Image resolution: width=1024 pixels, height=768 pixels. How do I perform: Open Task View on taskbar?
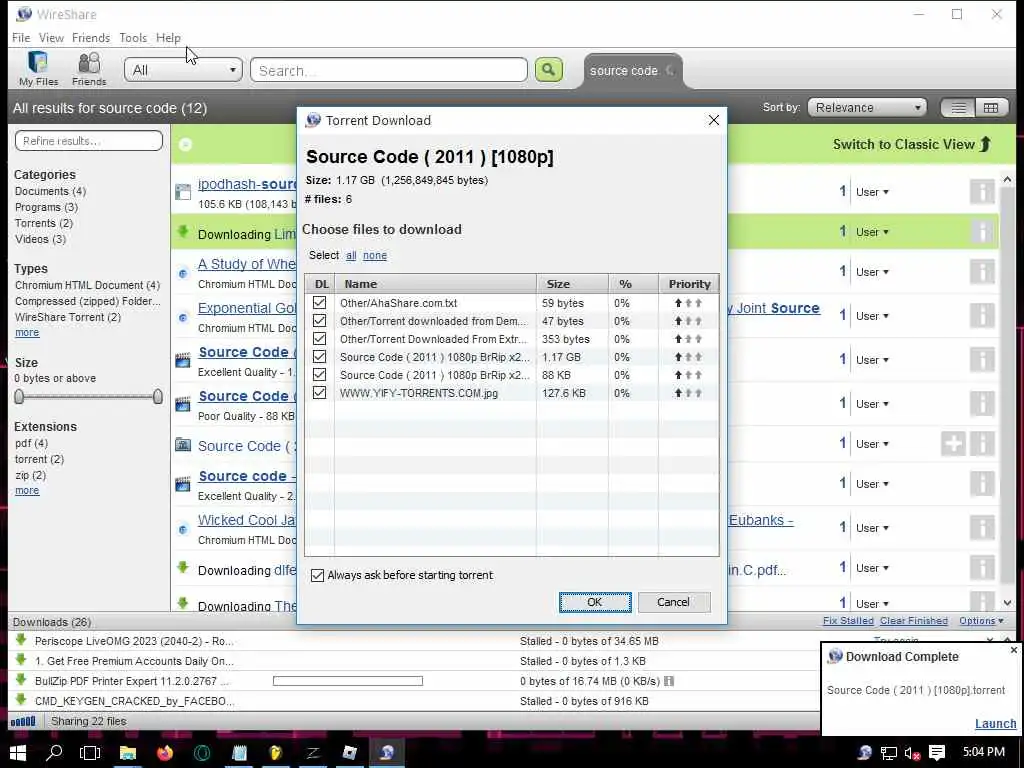tap(90, 752)
